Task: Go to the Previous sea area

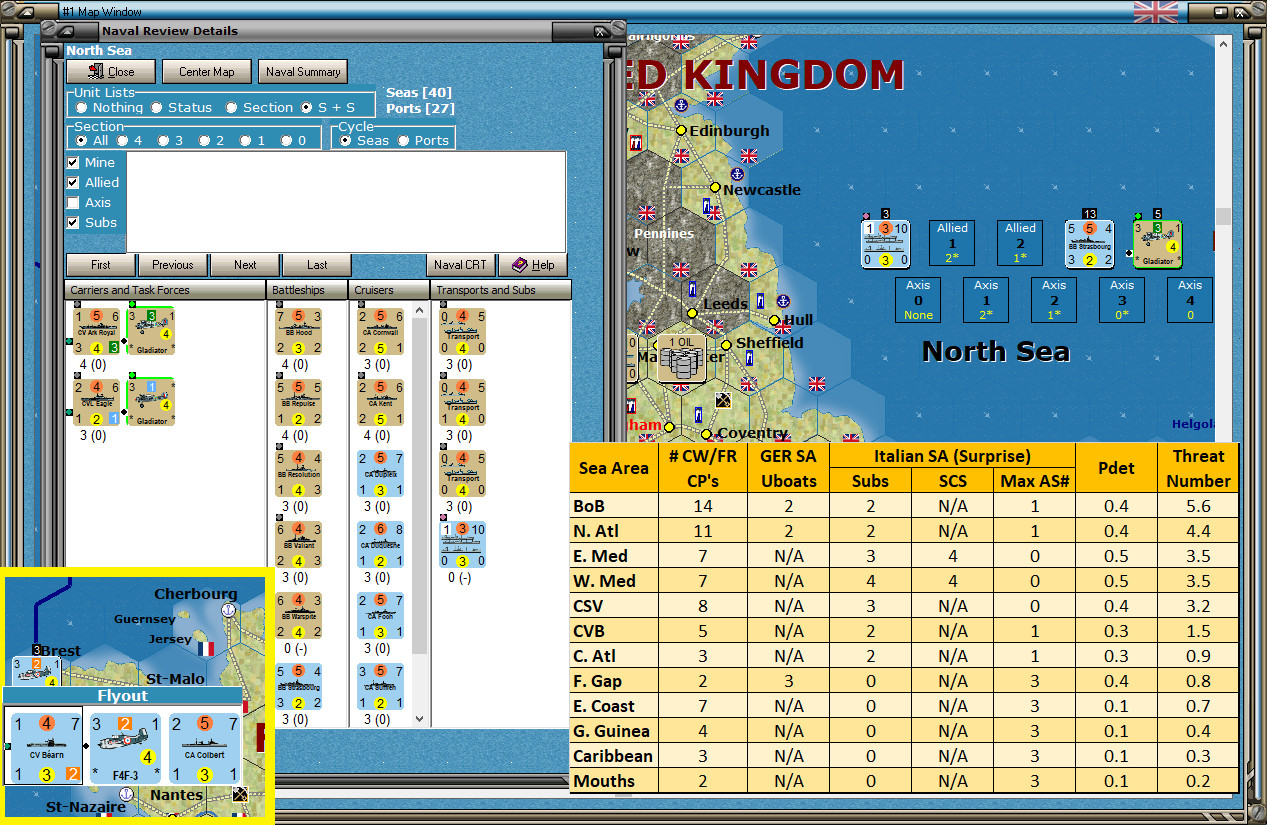Action: (x=173, y=265)
